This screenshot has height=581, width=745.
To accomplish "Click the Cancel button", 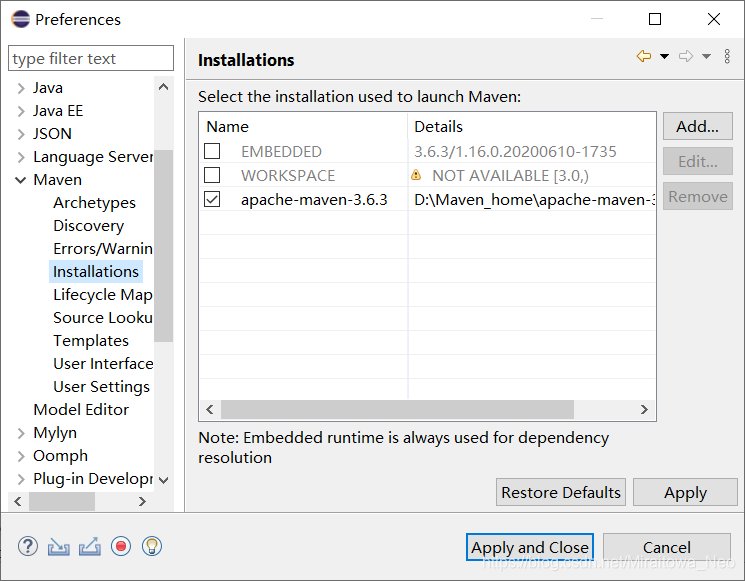I will pos(667,547).
